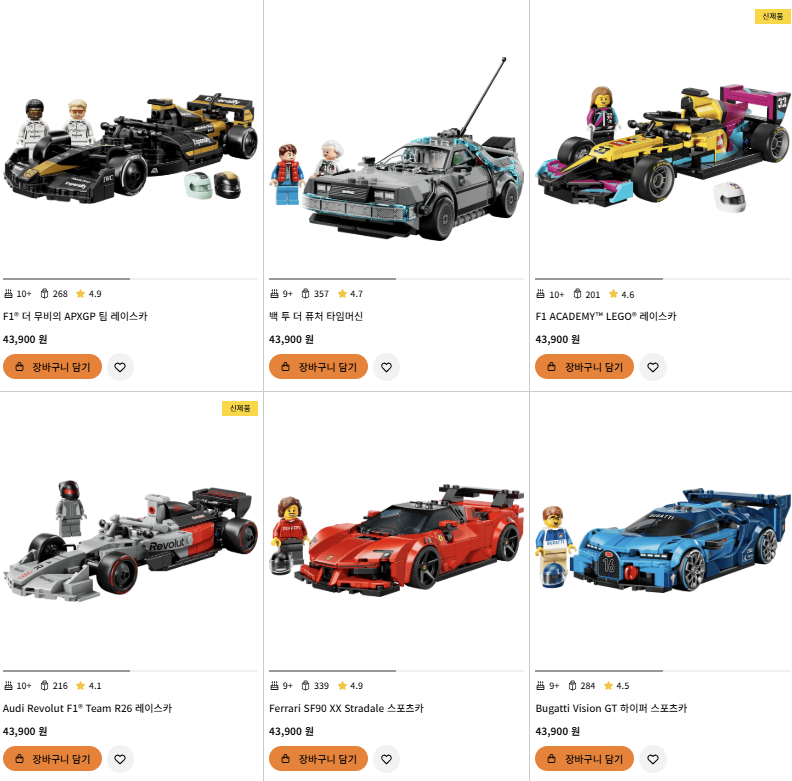The image size is (792, 781).
Task: Click heart icon for Bugatti Vision GT
Action: pos(653,759)
